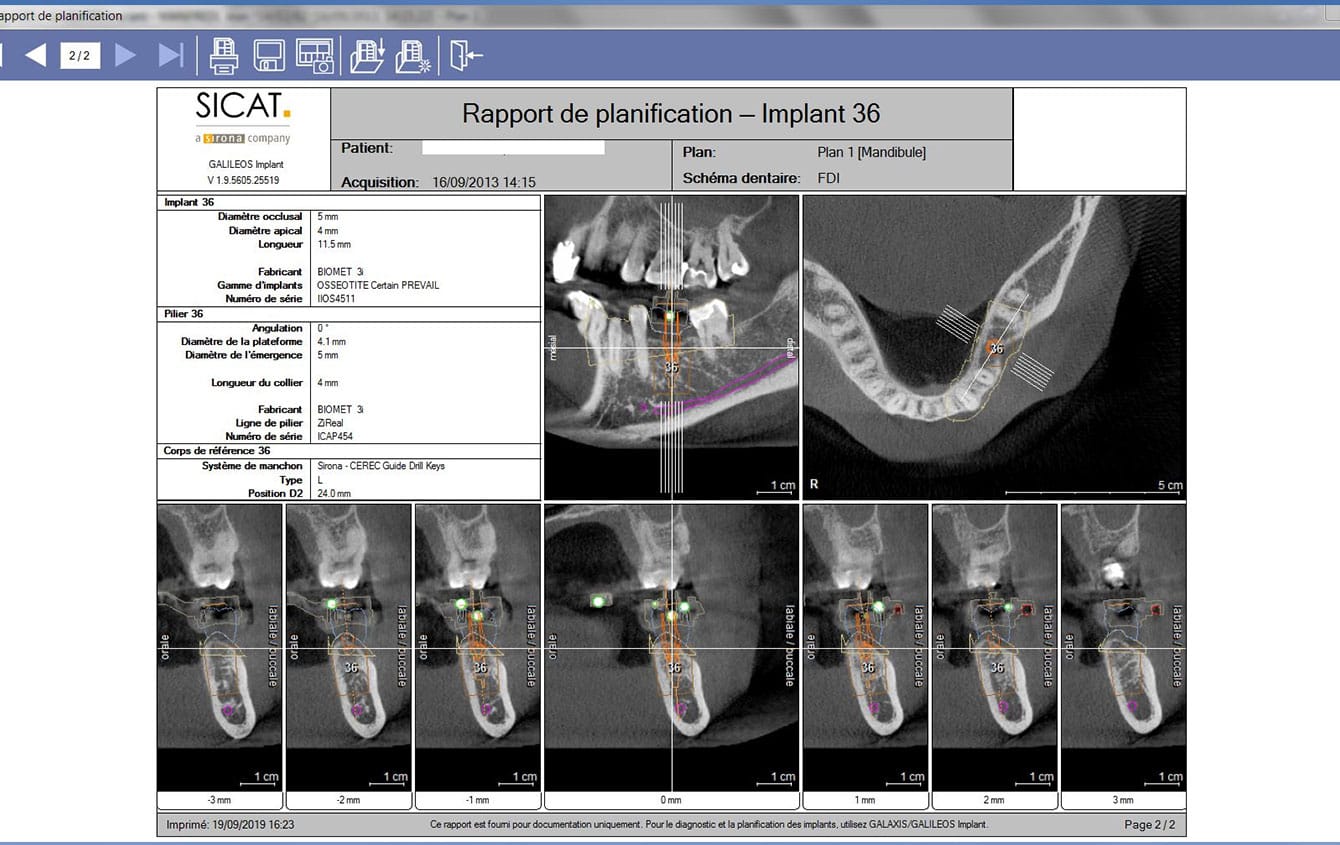Screen dimensions: 1340x845
Task: Open the 3 mm cross-section slice
Action: click(1123, 647)
